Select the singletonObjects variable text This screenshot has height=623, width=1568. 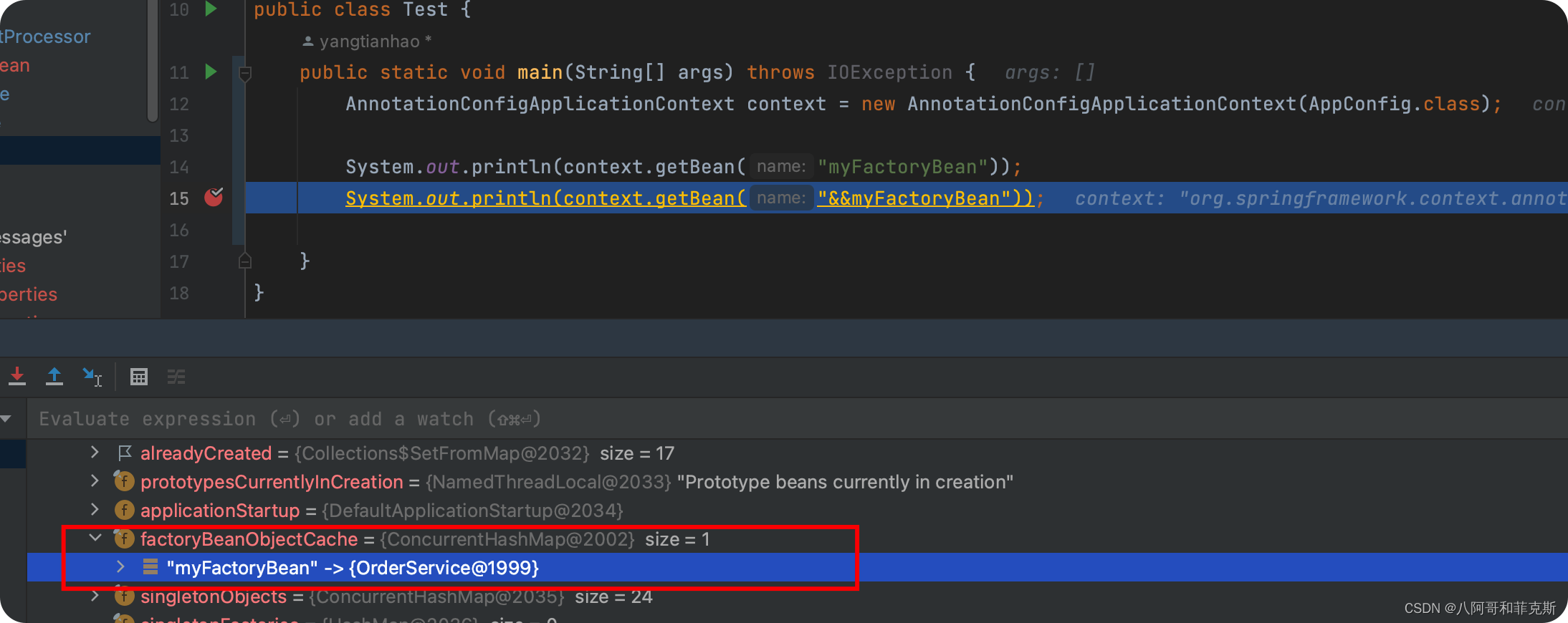[x=214, y=597]
